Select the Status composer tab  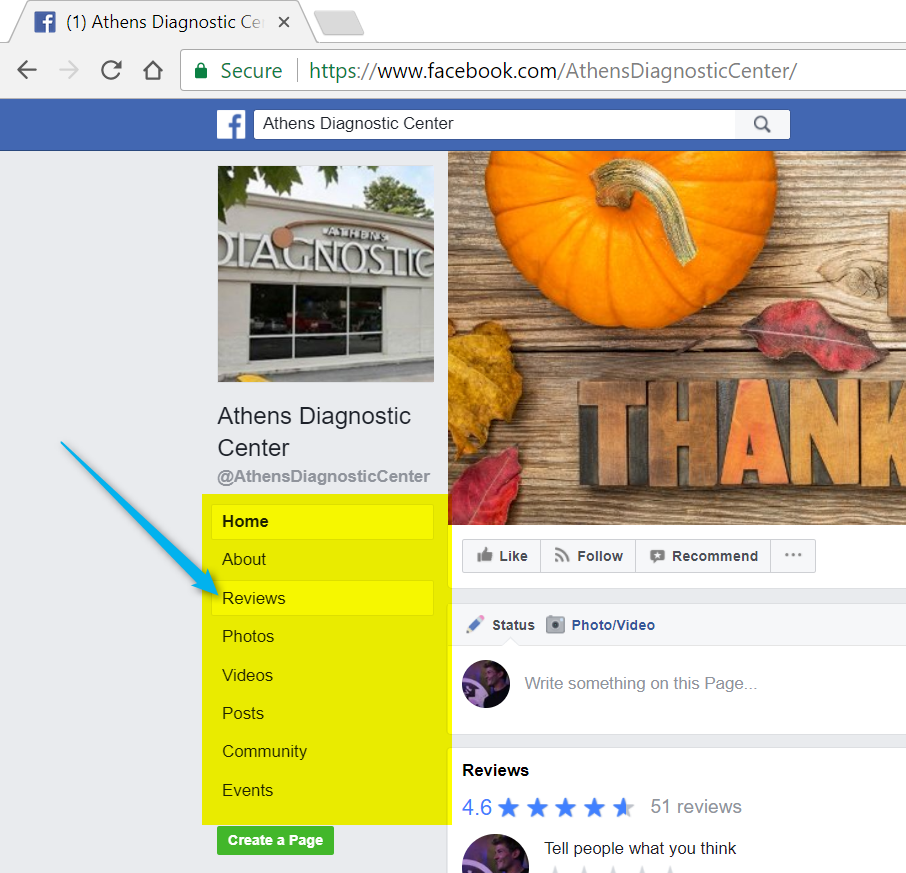tap(513, 625)
